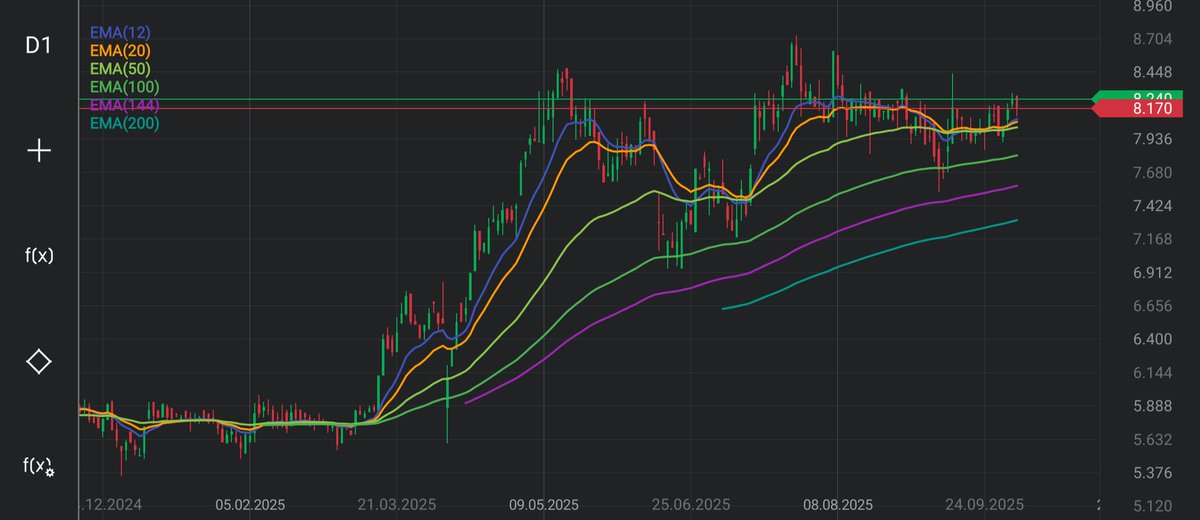The image size is (1200, 520).
Task: Click the 6.400 price axis label
Action: (1152, 339)
